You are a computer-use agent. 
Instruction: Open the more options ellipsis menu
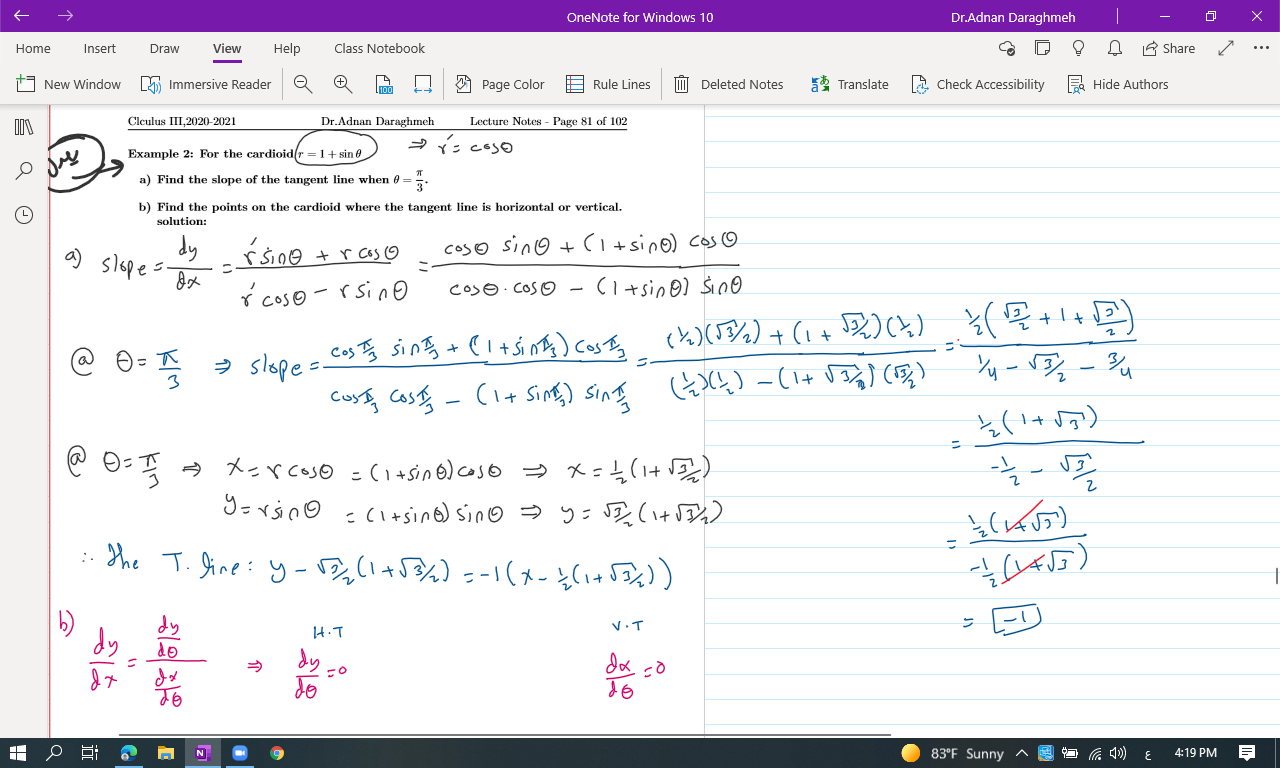(x=1261, y=48)
